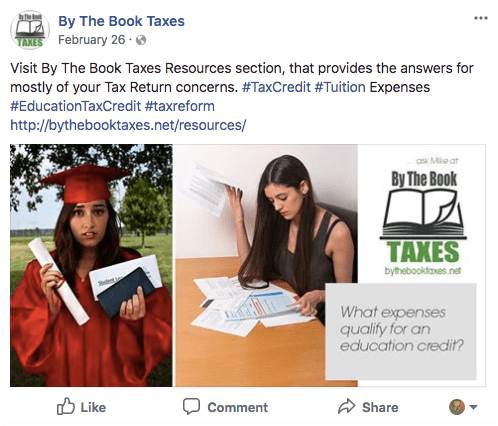Screen dimensions: 498x426
Task: Open the February 26 post timestamp
Action: coord(92,40)
